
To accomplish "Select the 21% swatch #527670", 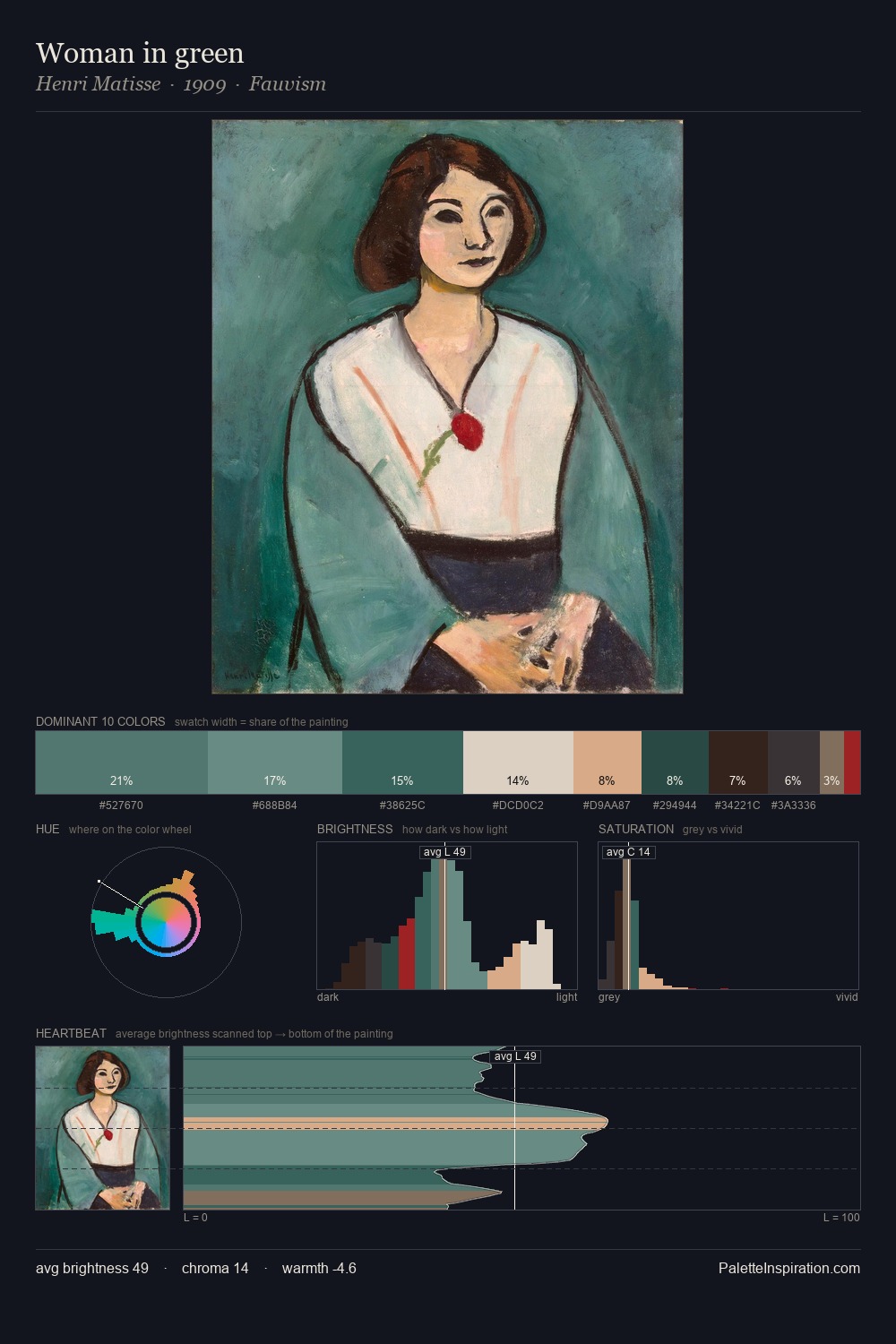I will click(122, 762).
